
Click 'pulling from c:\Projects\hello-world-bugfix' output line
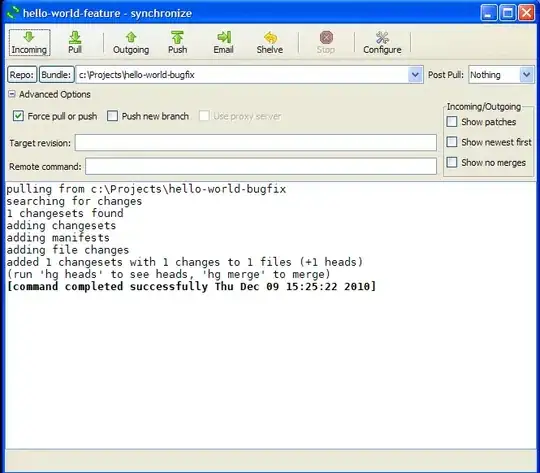pos(146,189)
